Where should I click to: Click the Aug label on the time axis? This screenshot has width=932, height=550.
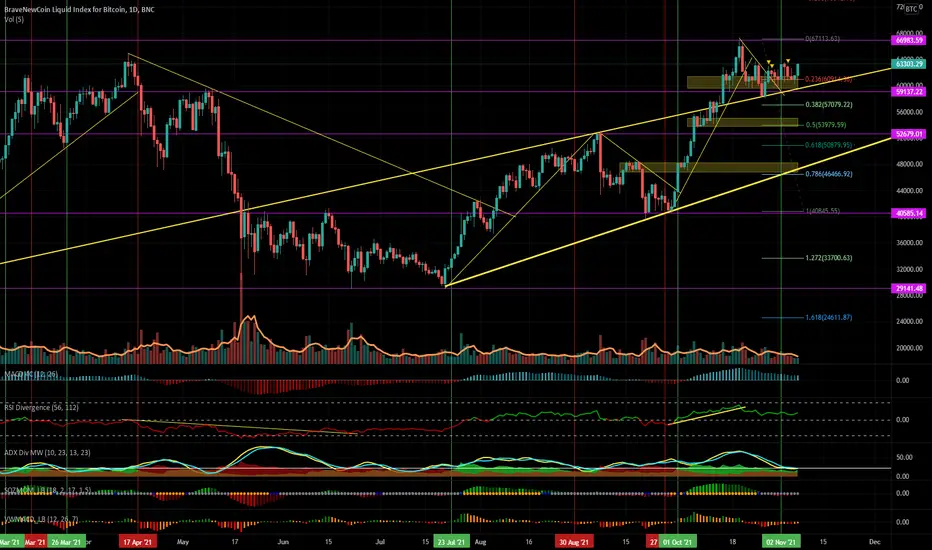tap(481, 542)
